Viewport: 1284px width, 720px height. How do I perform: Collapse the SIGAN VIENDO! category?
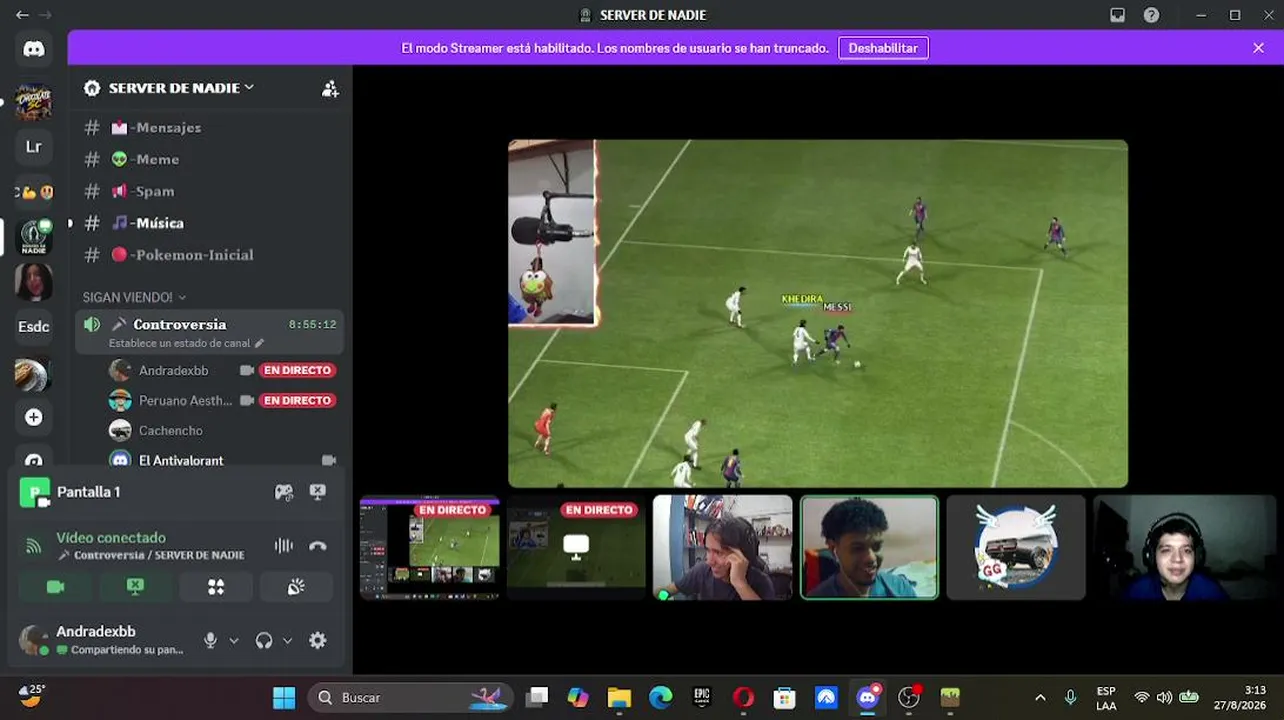coord(134,298)
